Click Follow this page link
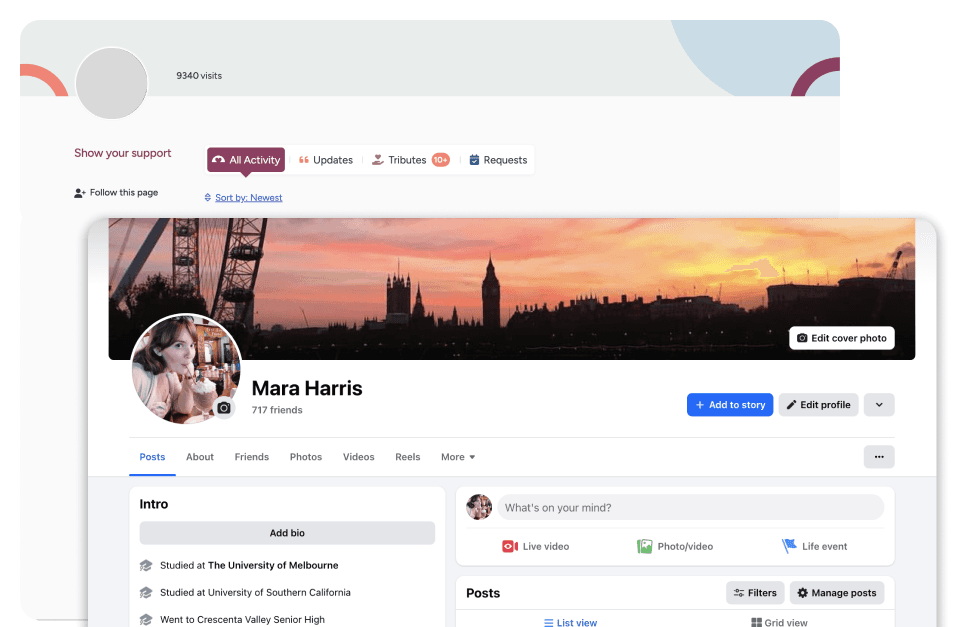The width and height of the screenshot is (956, 627). tap(116, 193)
